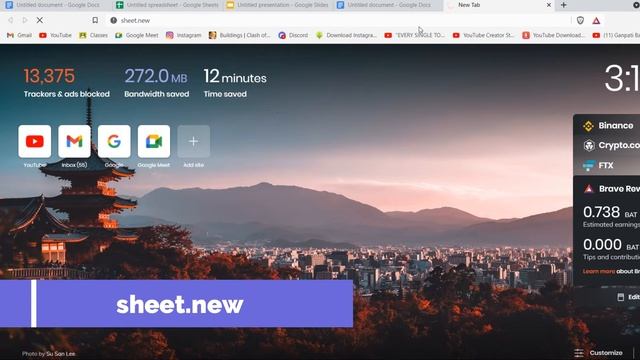Open the Discord bookmark
This screenshot has height=360, width=640.
[293, 36]
